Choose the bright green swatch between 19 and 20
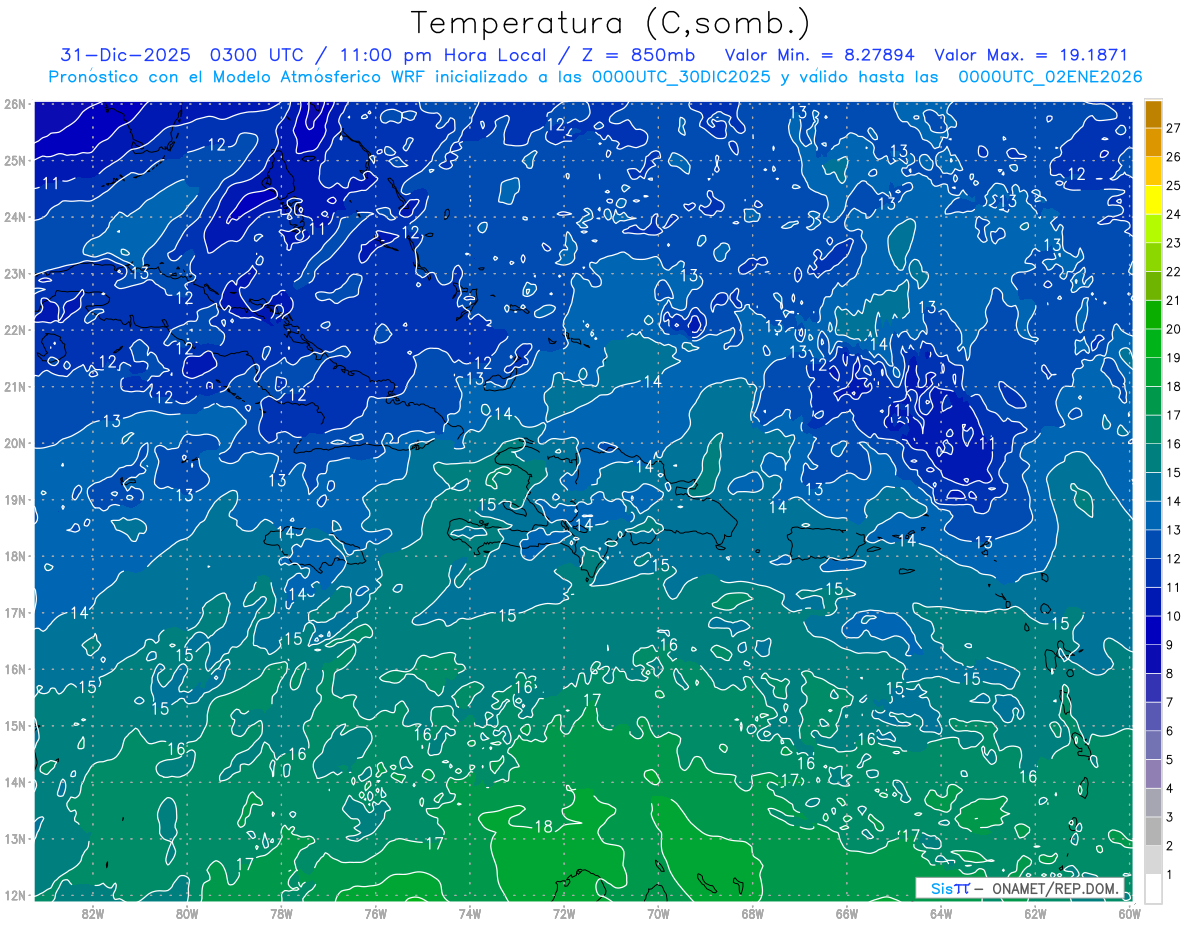Viewport: 1200px width, 927px height. click(x=1154, y=343)
